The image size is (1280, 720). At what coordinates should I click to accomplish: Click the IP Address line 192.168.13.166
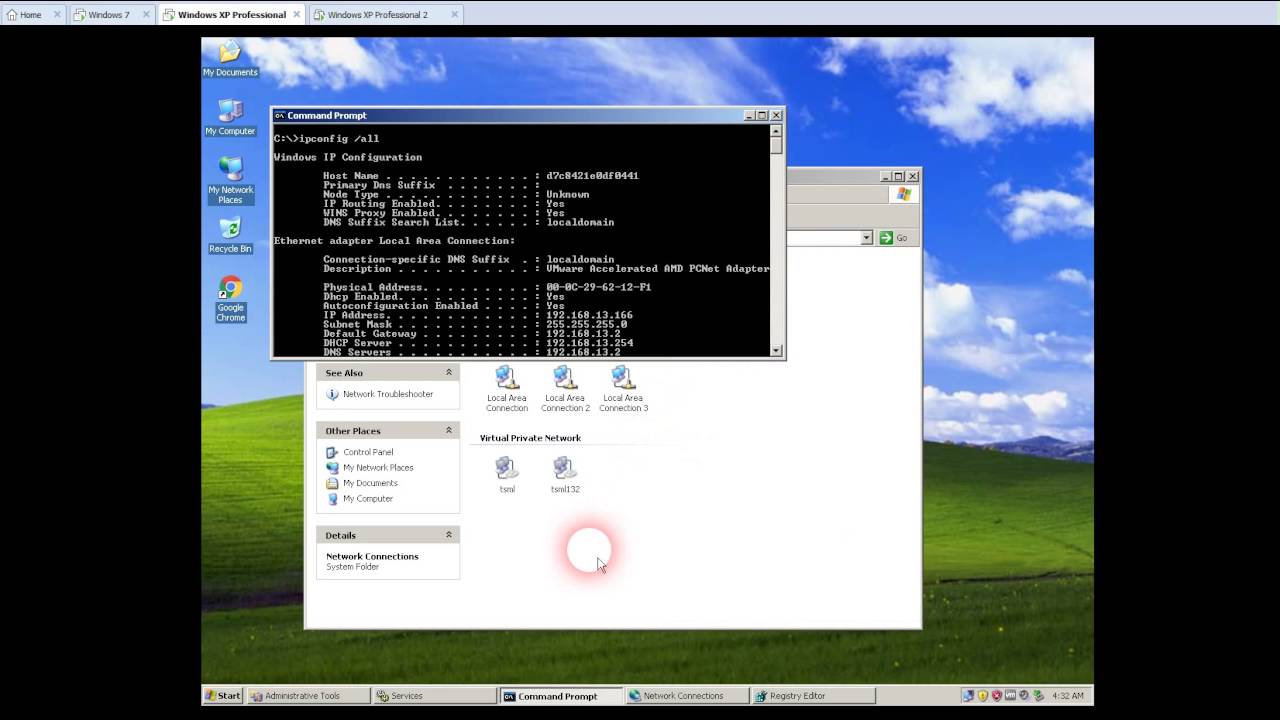click(x=478, y=315)
